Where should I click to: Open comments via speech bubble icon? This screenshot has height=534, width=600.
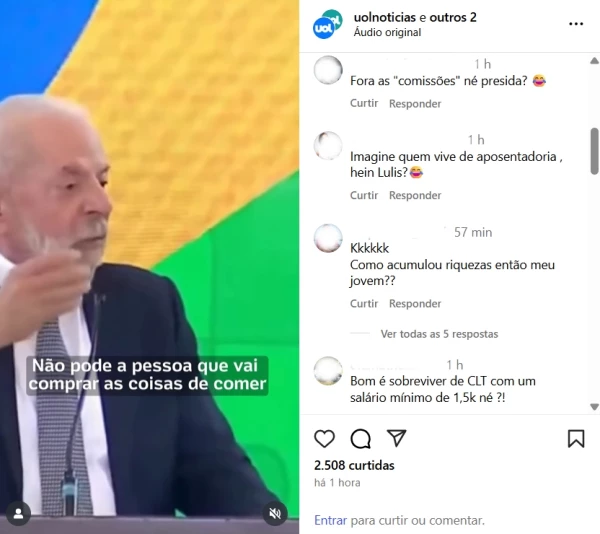coord(360,438)
